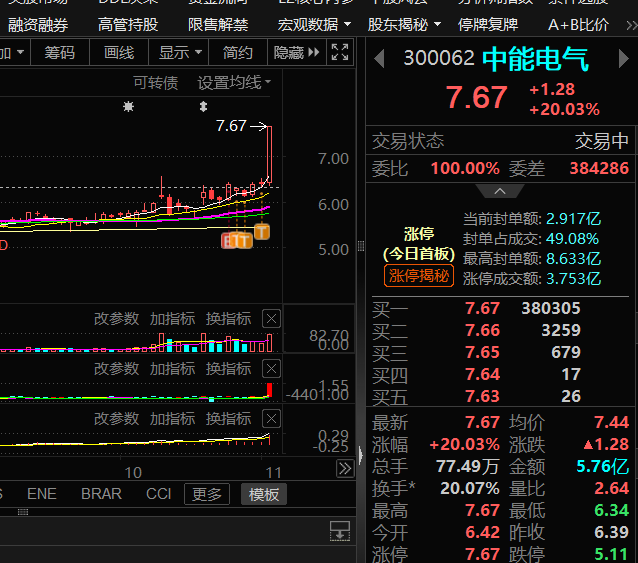
Task: Click the orange T marker under latest candle
Action: point(262,232)
